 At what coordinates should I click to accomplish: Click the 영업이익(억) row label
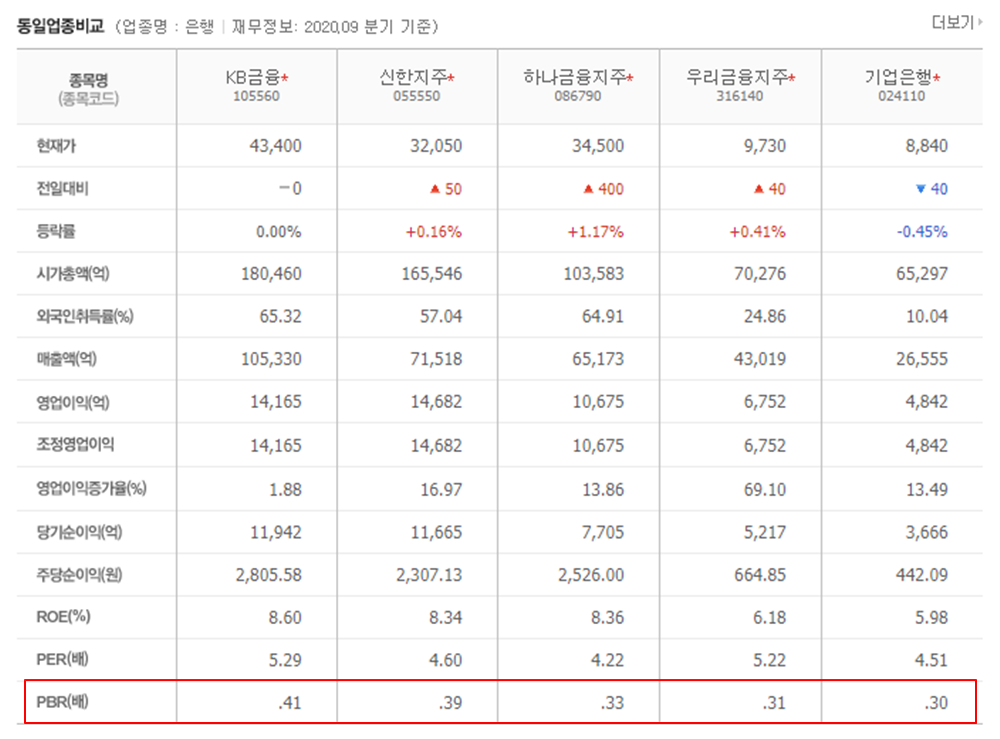pos(73,402)
